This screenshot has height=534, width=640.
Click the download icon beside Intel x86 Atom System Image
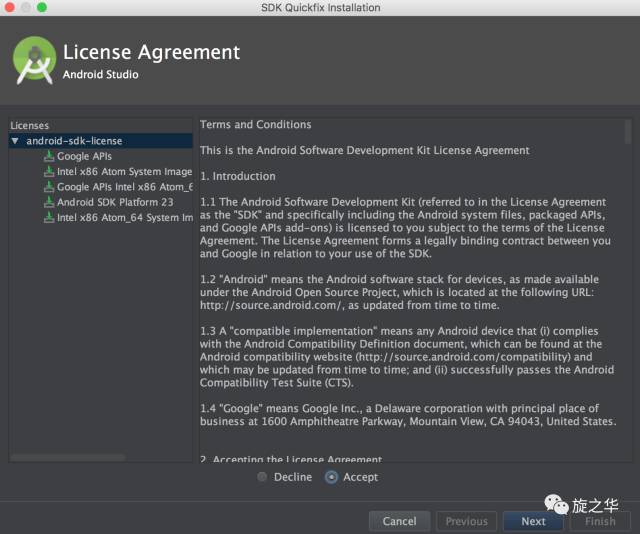click(x=49, y=171)
